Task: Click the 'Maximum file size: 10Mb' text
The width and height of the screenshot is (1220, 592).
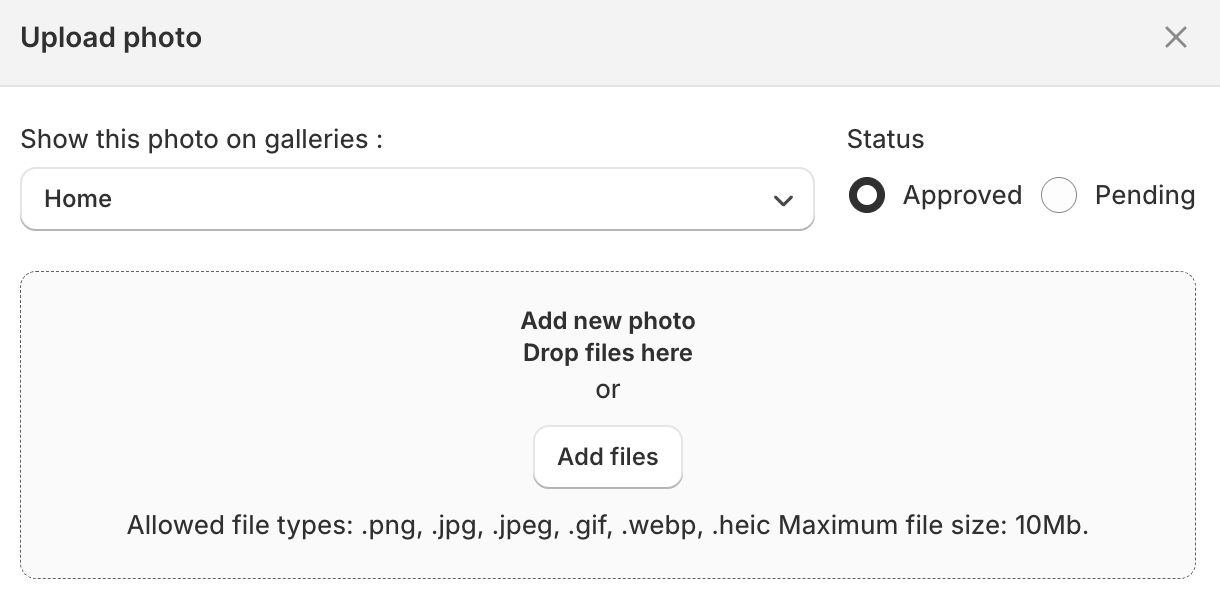Action: coord(932,525)
